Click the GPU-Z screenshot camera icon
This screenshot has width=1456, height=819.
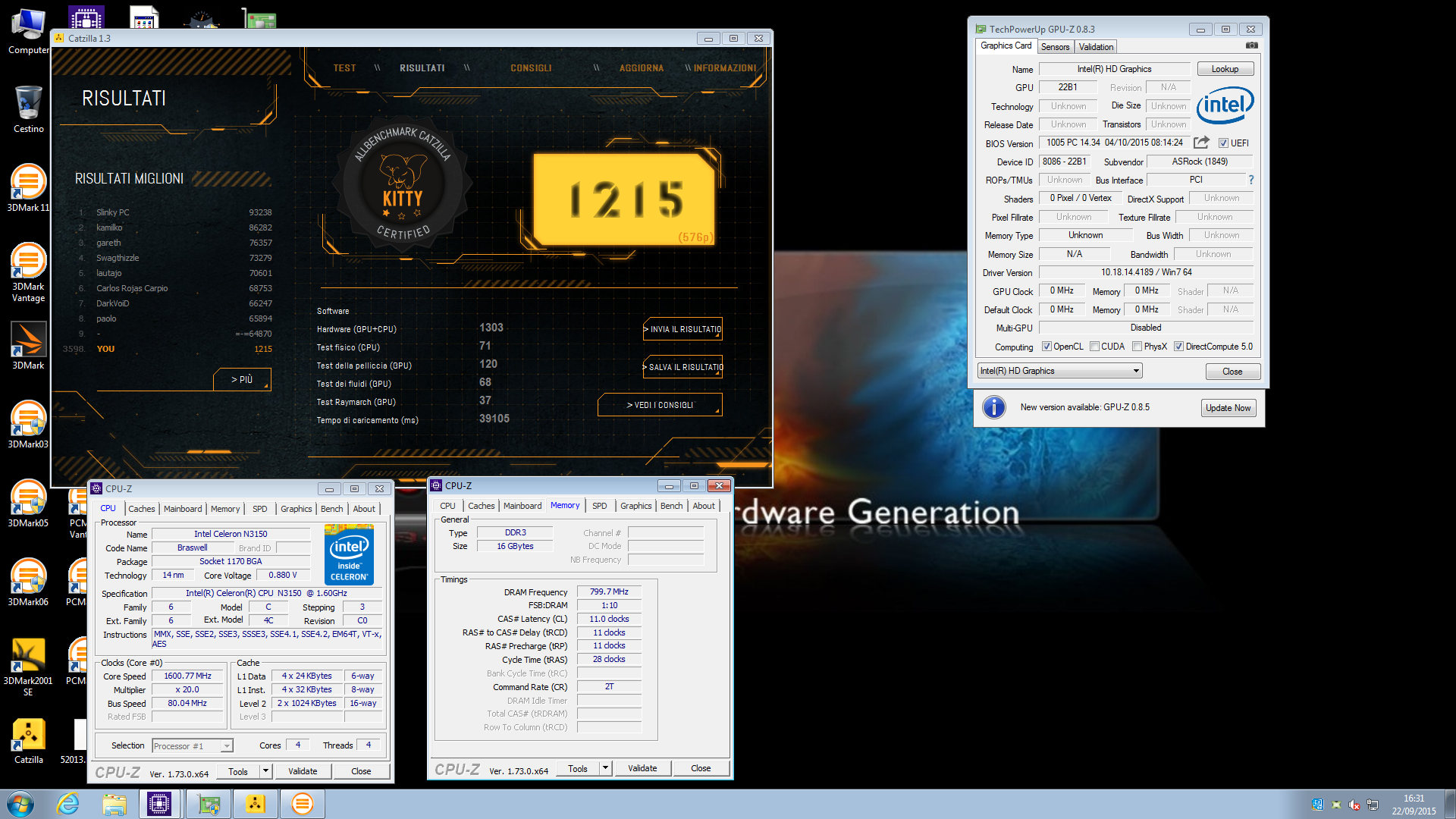click(x=1251, y=45)
